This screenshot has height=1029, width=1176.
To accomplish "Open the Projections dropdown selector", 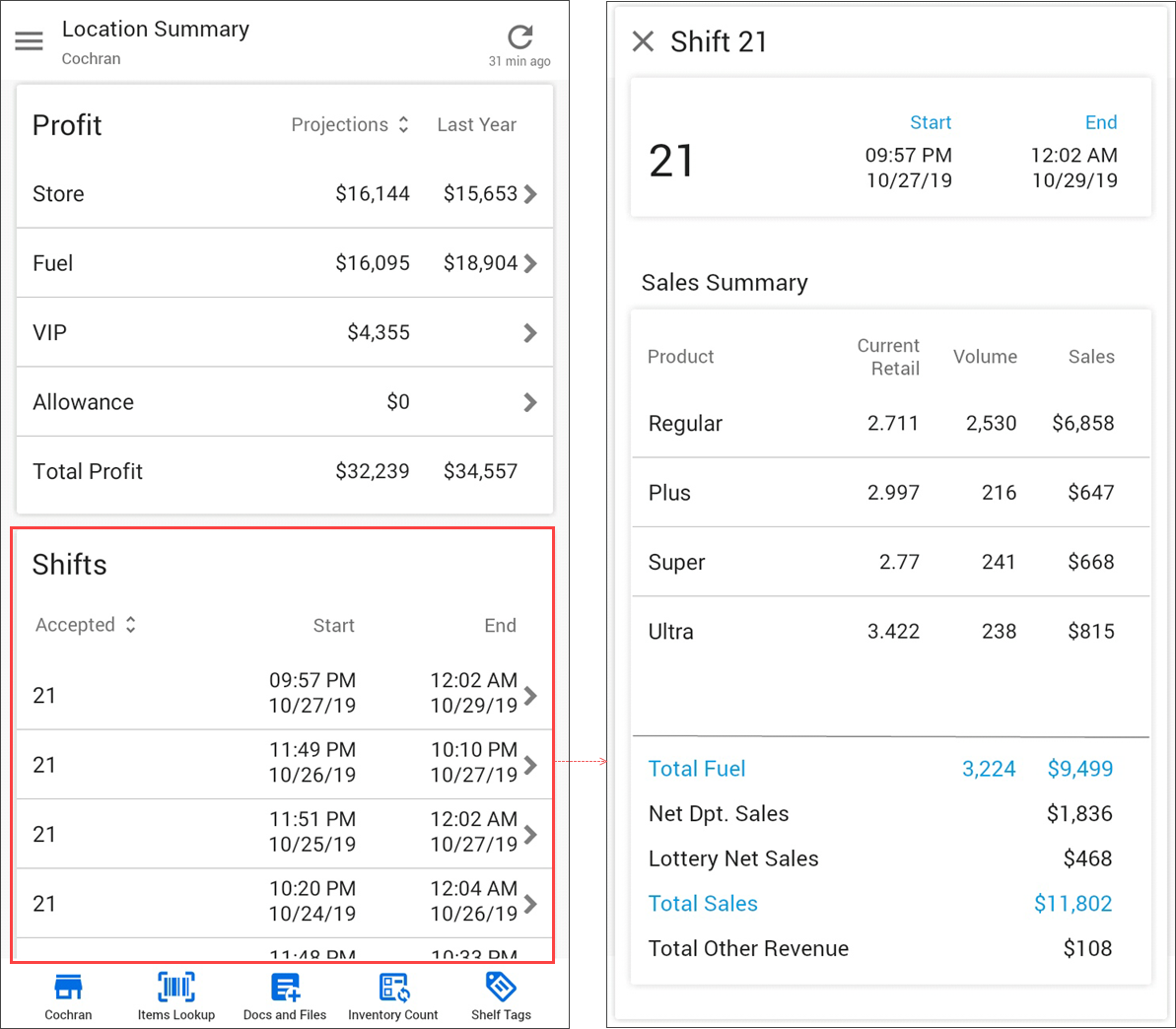I will coord(350,125).
